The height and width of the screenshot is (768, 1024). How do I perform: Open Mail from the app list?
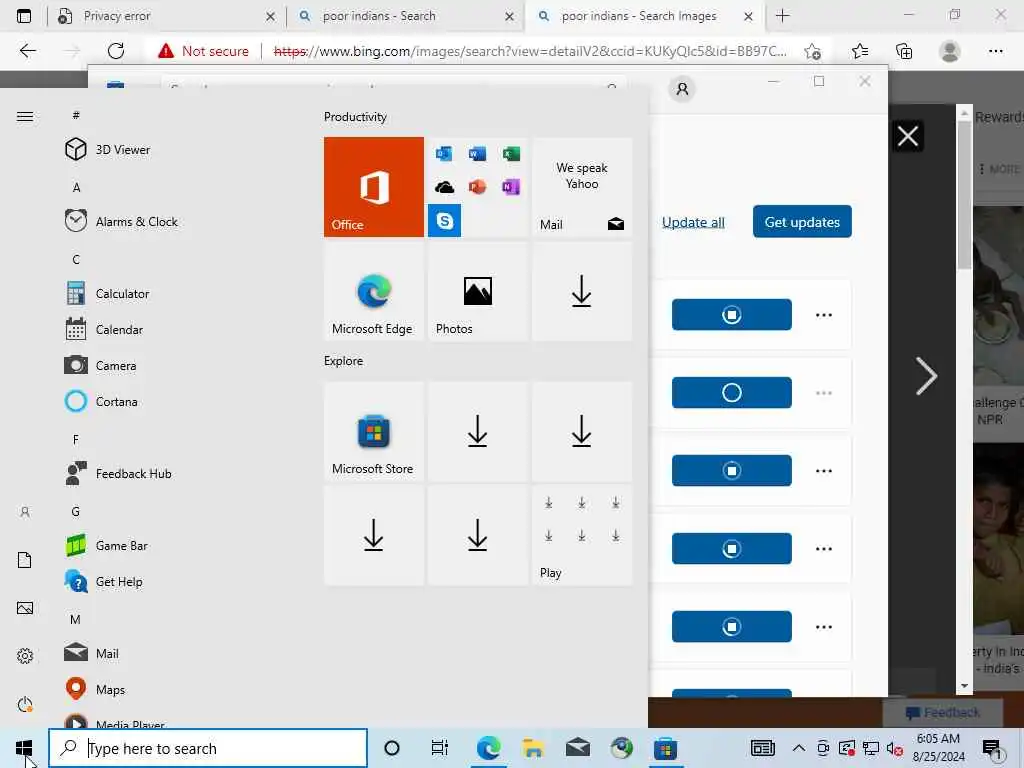(x=92, y=653)
